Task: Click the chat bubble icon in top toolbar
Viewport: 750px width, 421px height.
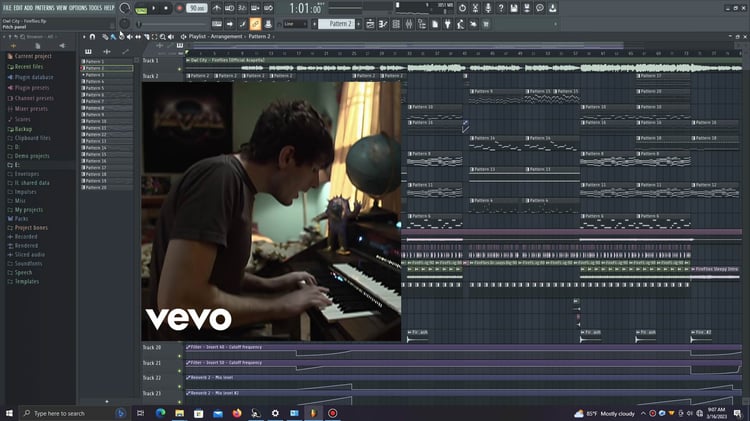Action: click(x=540, y=8)
